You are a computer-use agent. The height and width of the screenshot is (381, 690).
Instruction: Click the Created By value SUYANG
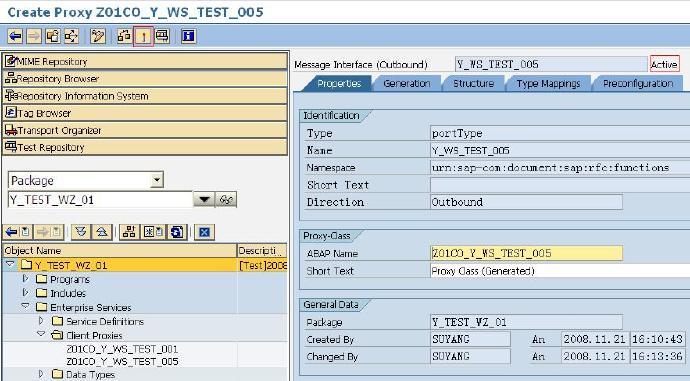pos(470,339)
